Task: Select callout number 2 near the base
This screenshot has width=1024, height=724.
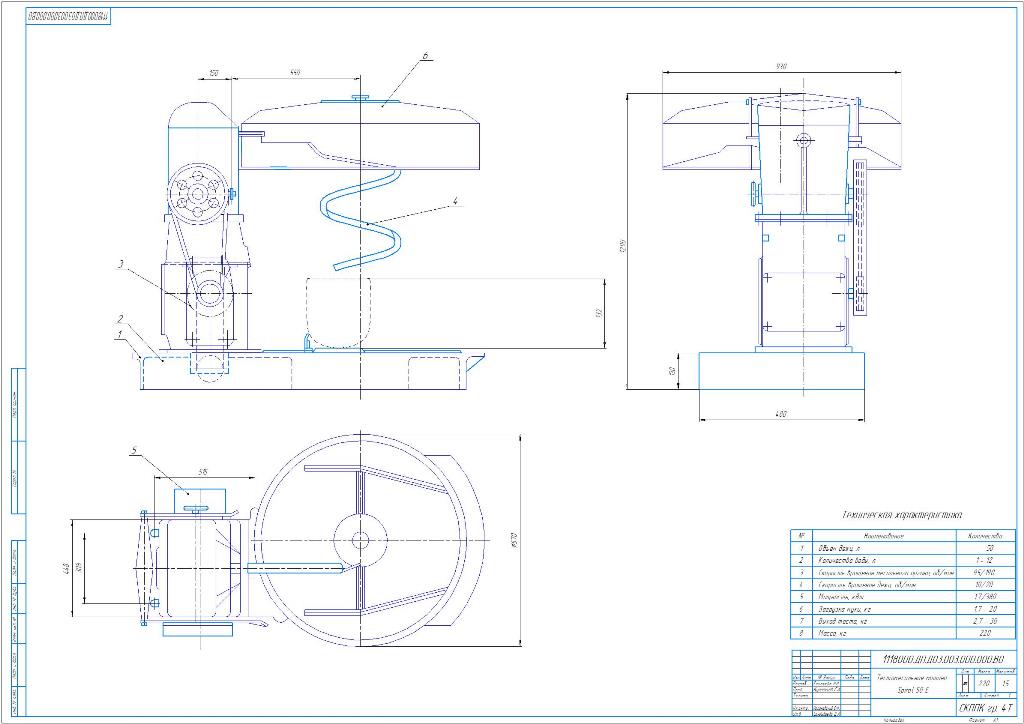Action: 121,319
